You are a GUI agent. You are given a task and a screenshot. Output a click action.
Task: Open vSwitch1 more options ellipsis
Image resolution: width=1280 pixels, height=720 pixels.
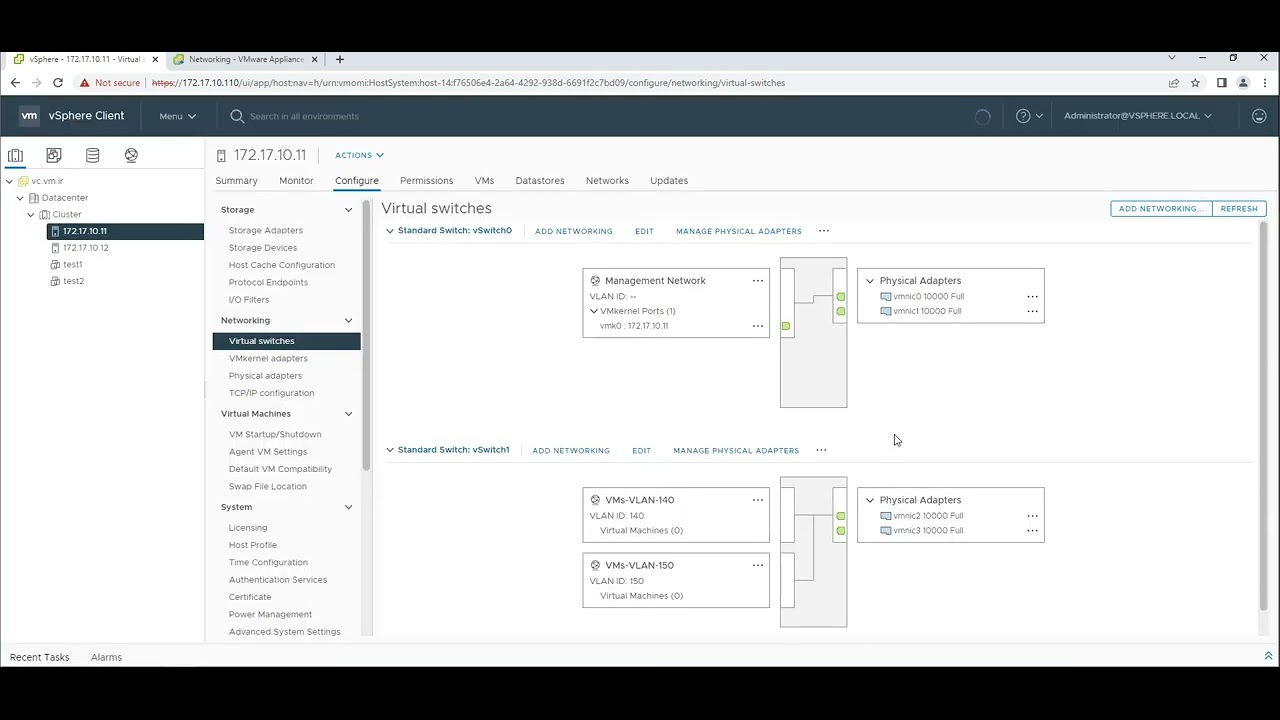click(821, 450)
